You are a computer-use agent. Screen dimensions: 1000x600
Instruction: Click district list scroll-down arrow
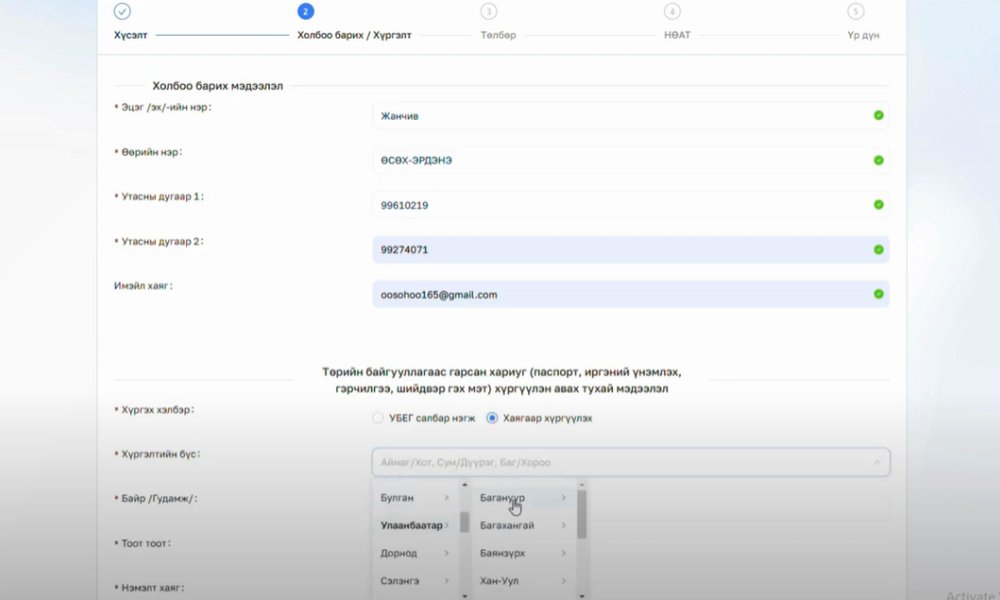coord(582,596)
